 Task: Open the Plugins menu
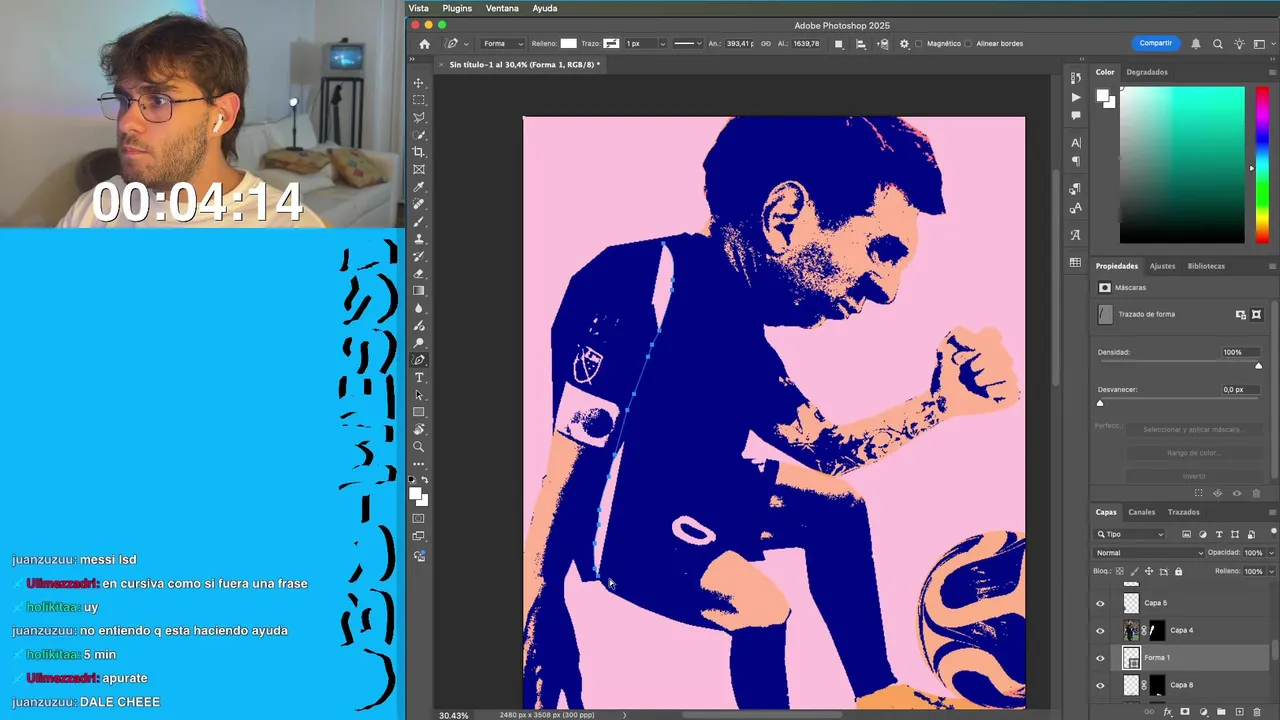pyautogui.click(x=457, y=8)
